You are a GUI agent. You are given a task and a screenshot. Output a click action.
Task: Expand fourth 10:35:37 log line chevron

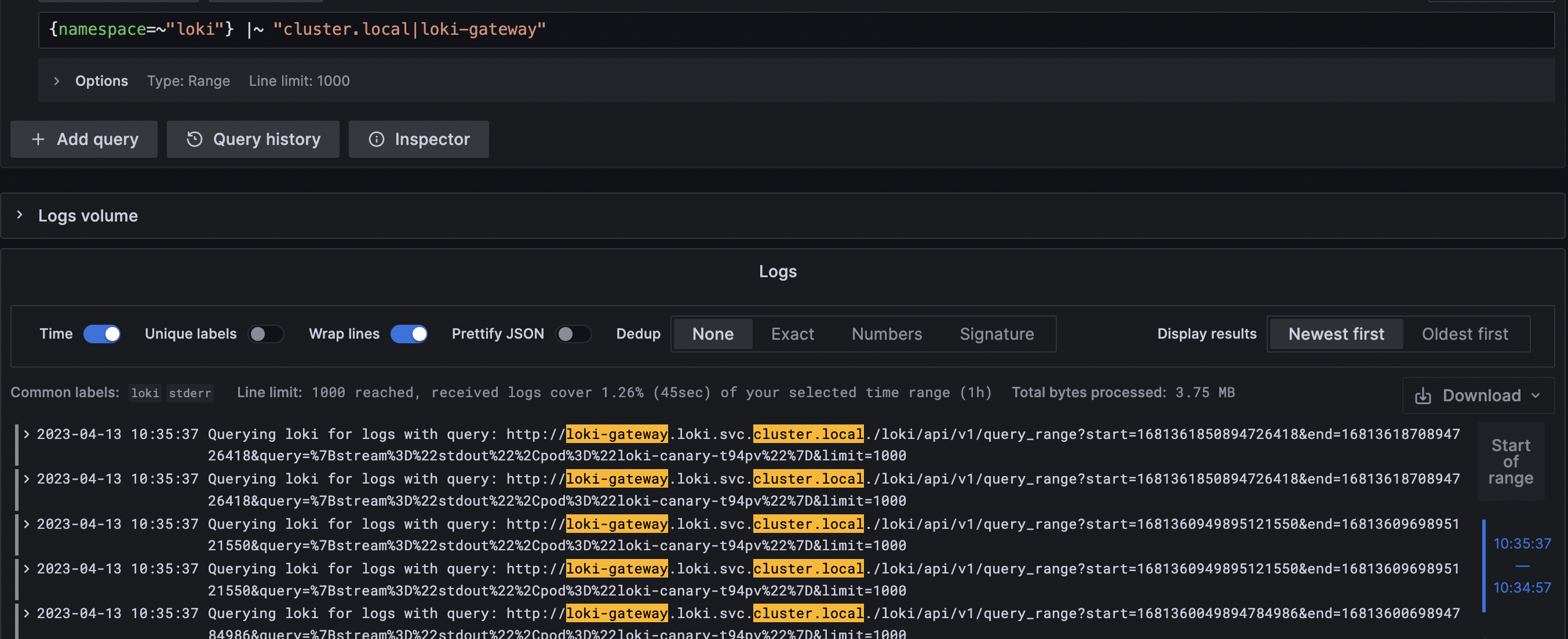[x=26, y=568]
